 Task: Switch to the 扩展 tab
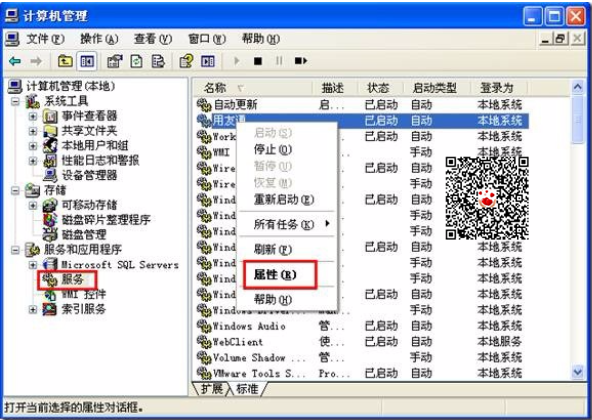(x=211, y=389)
